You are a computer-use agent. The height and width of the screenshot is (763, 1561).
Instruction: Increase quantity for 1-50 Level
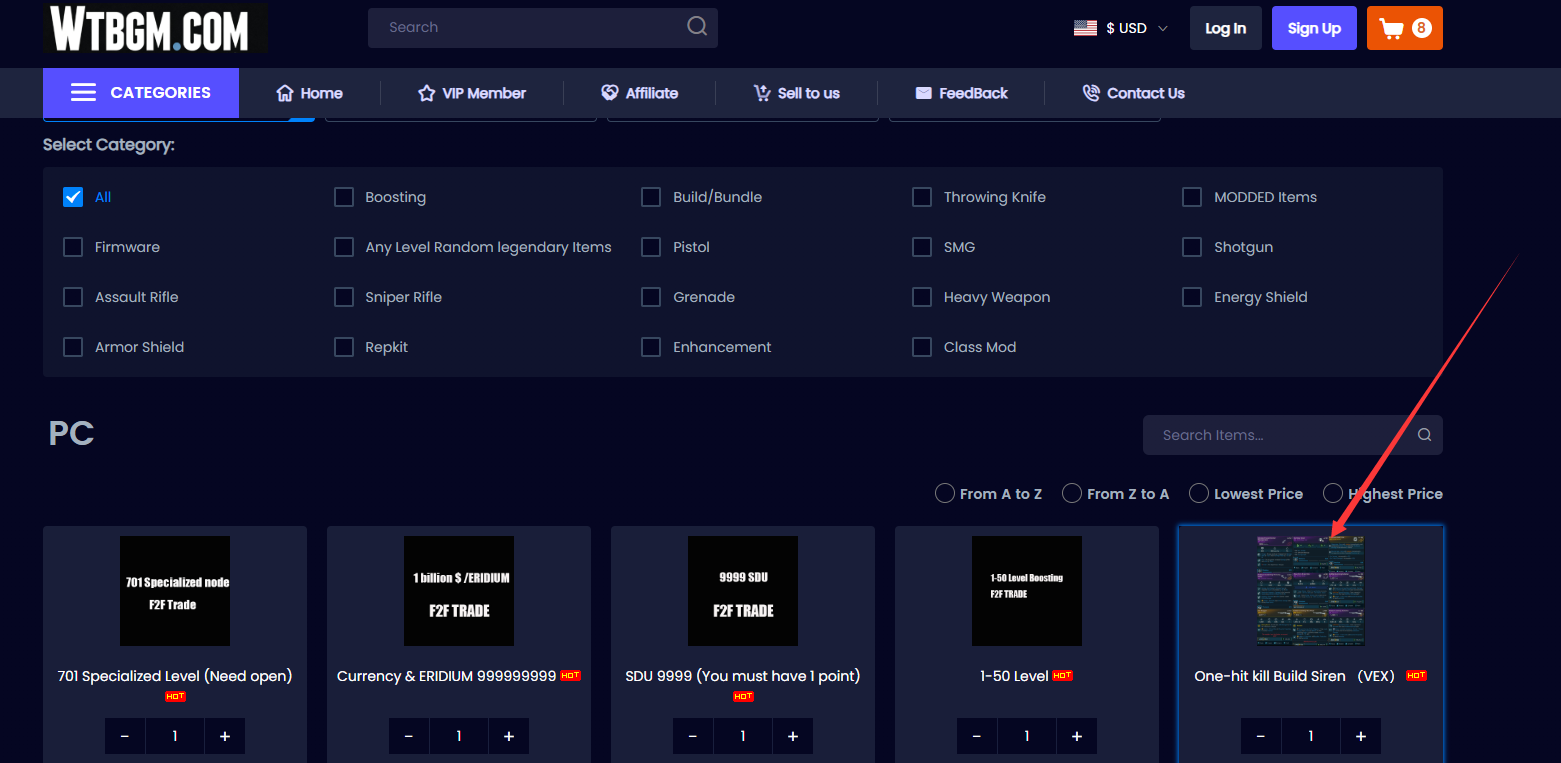coord(1077,736)
